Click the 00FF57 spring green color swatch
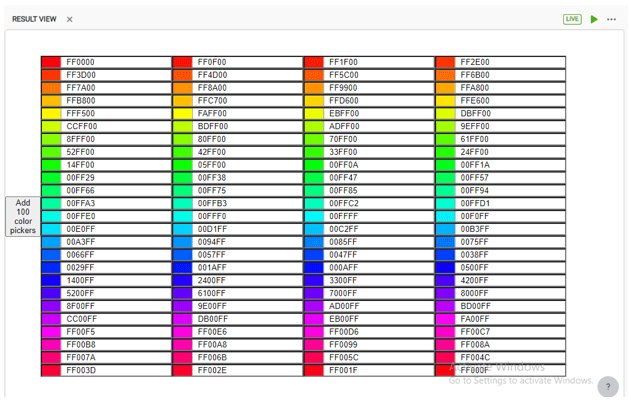This screenshot has width=629, height=406. [445, 178]
